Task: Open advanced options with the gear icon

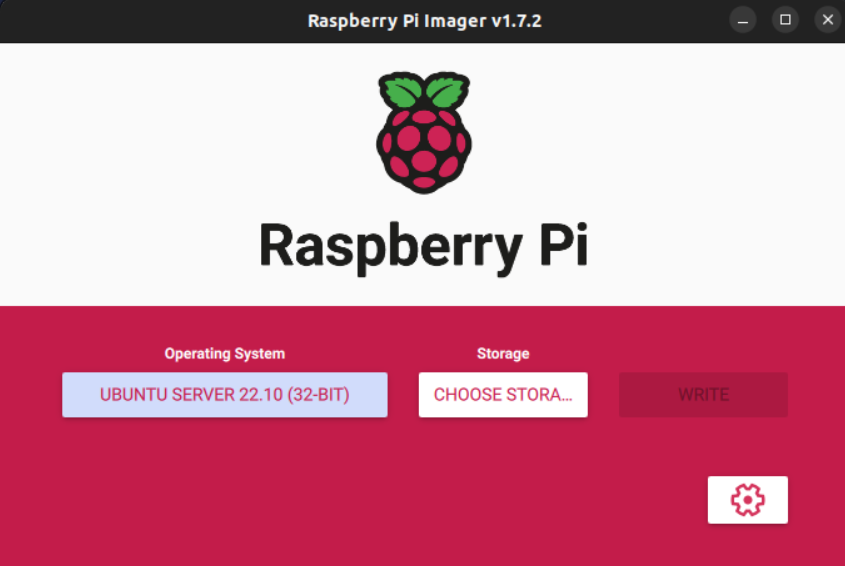Action: 747,500
